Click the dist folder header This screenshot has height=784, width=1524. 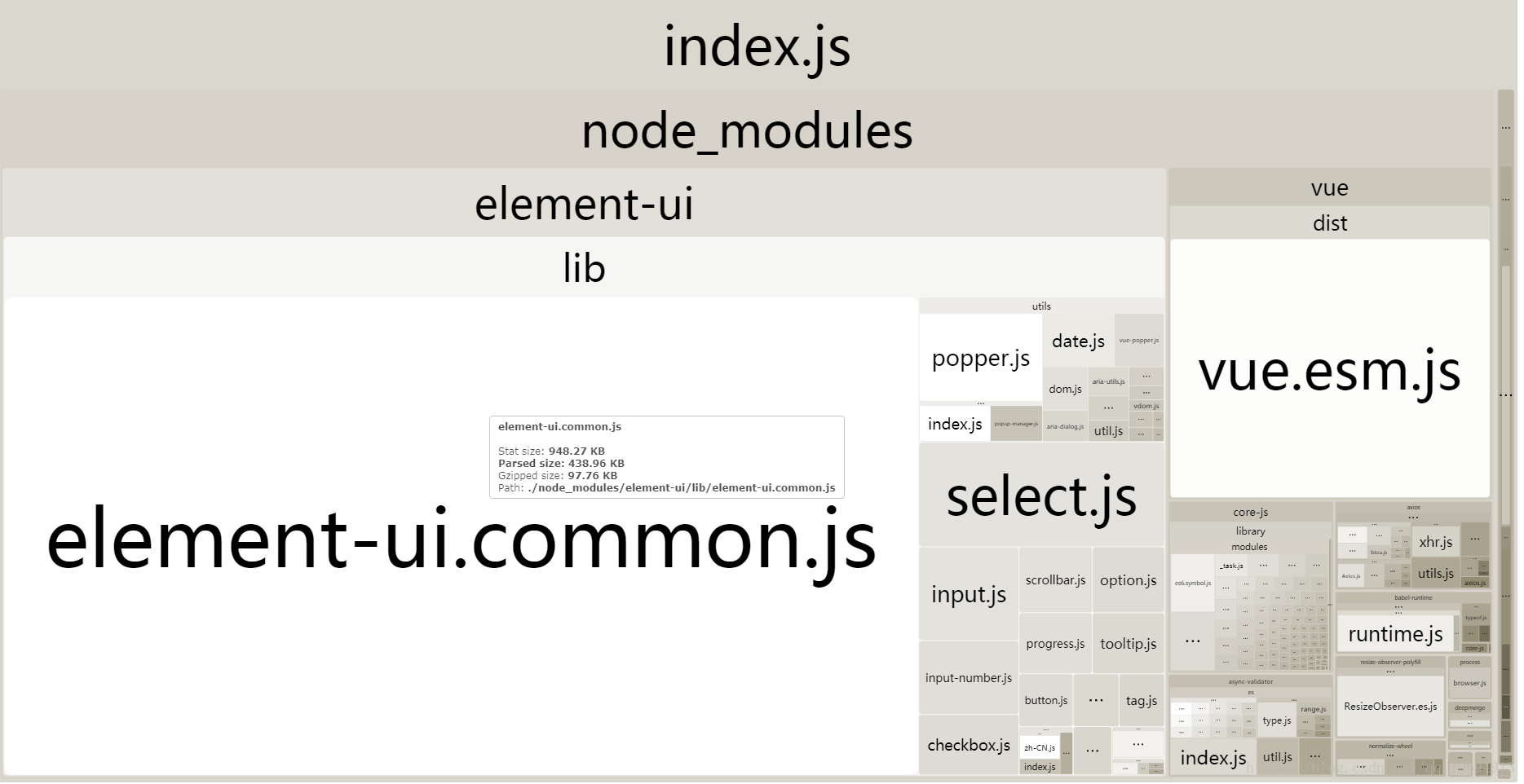[1329, 223]
